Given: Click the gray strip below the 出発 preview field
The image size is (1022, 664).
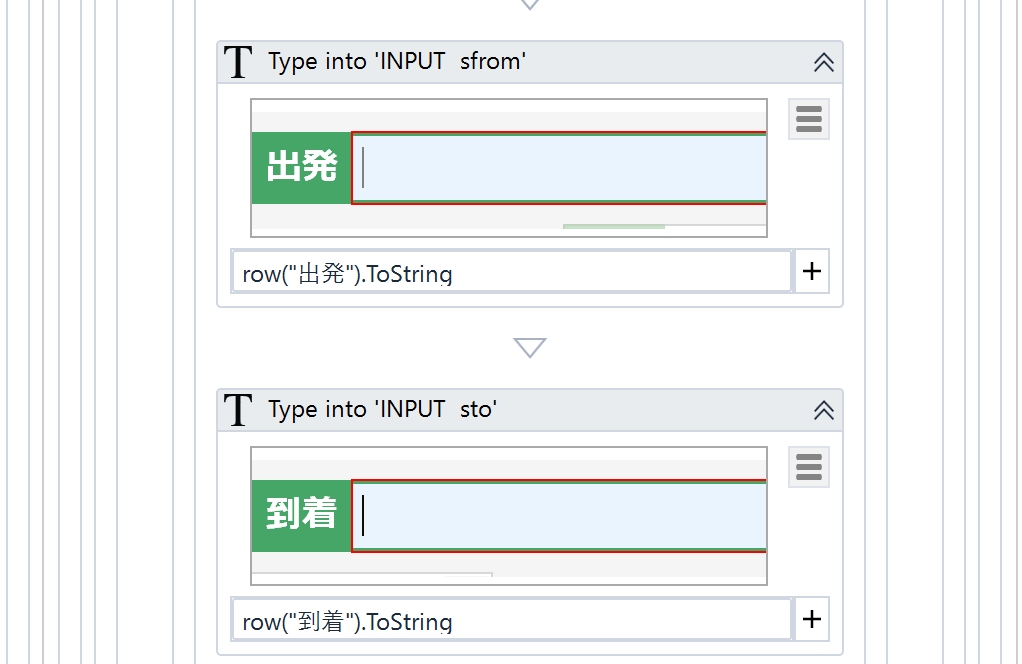Looking at the screenshot, I should 509,220.
